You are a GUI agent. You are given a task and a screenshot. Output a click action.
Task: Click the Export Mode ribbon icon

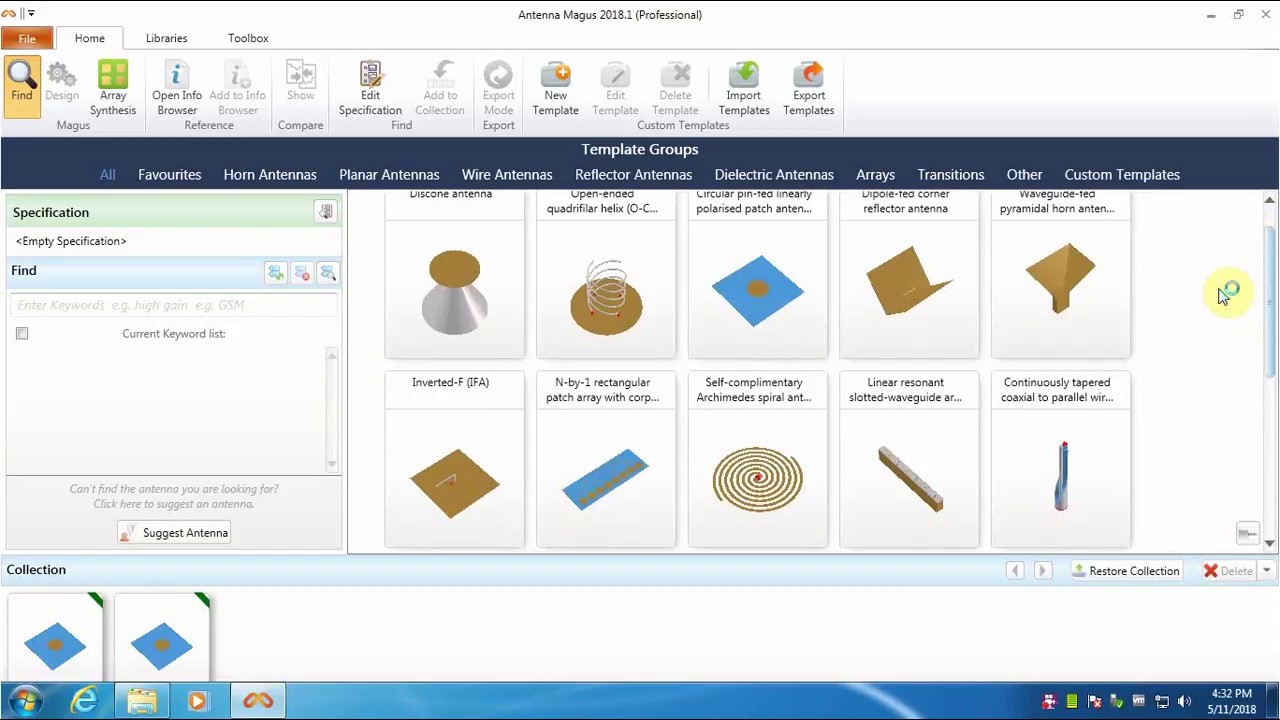coord(498,88)
